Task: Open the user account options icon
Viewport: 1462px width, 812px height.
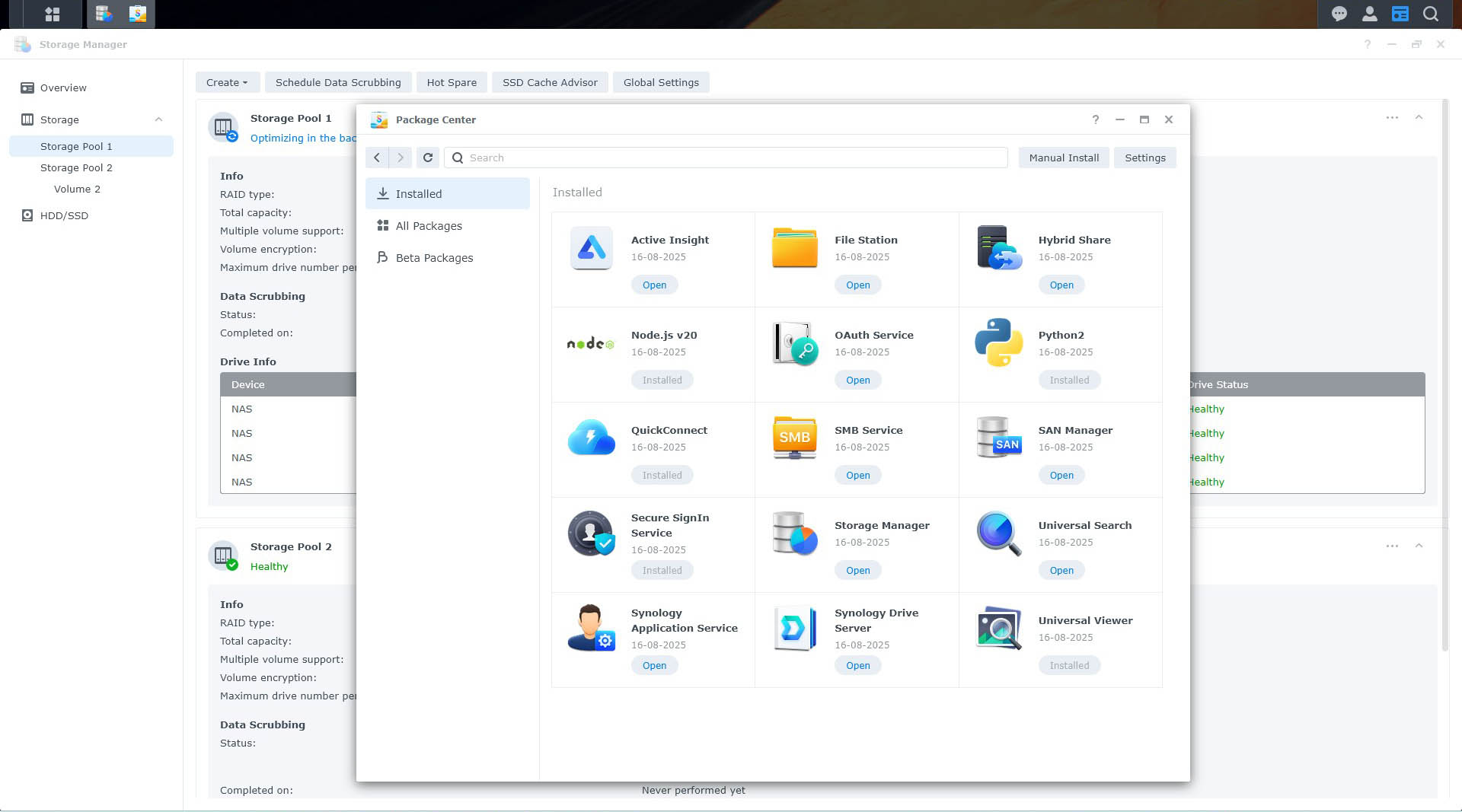Action: 1370,14
